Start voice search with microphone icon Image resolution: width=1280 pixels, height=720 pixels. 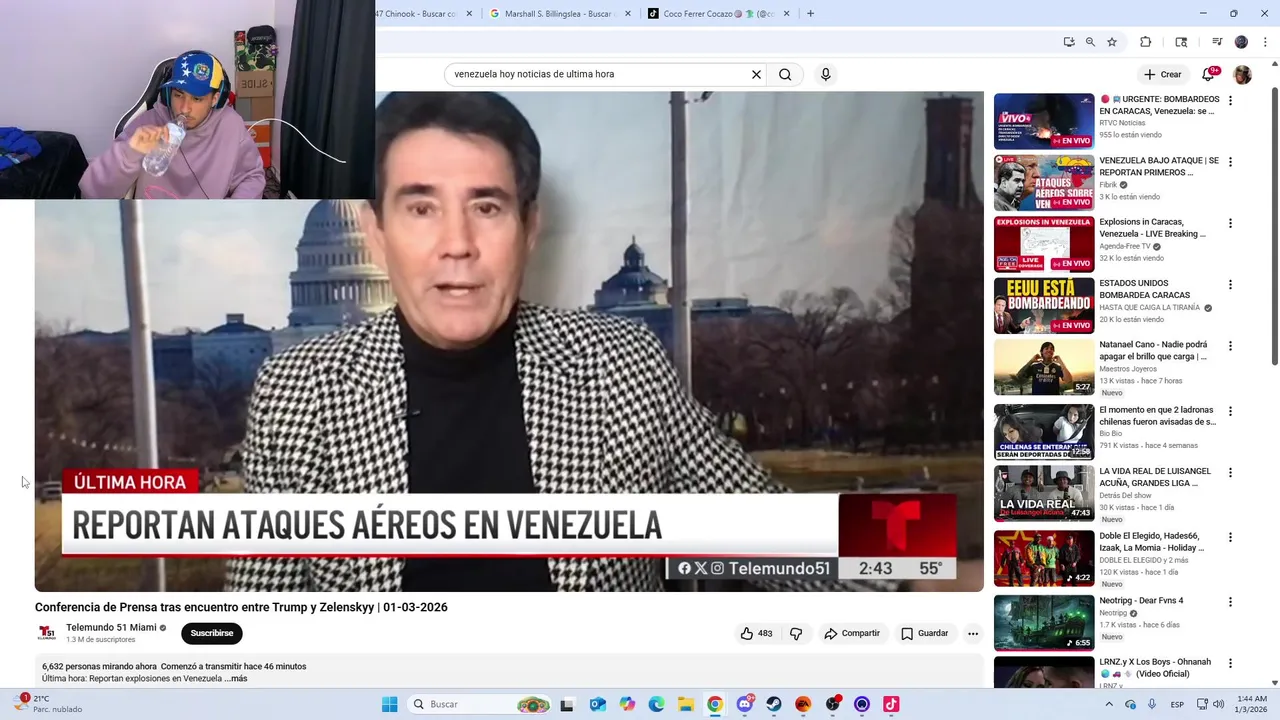click(825, 74)
